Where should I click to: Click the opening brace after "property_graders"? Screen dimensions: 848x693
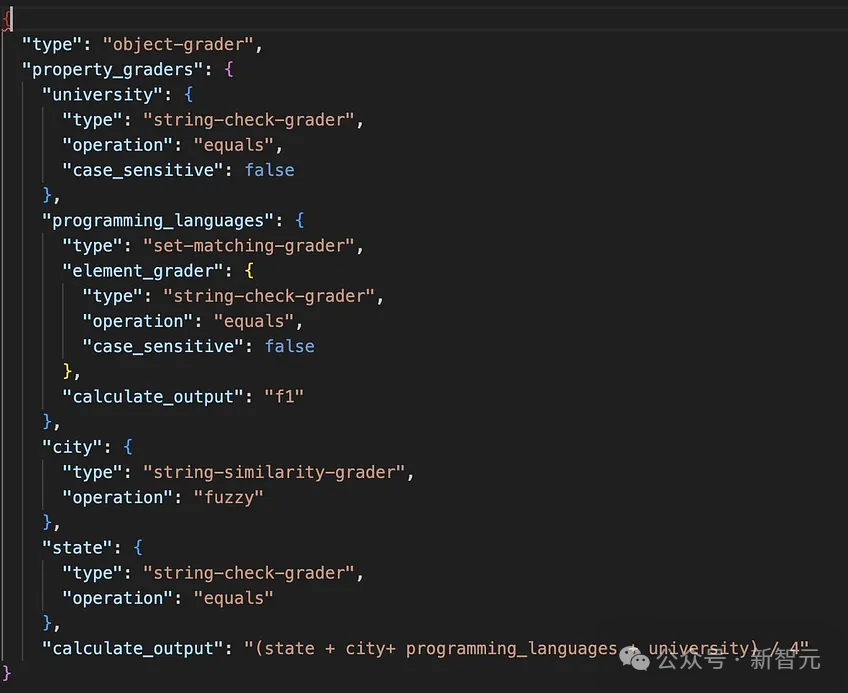click(x=229, y=69)
